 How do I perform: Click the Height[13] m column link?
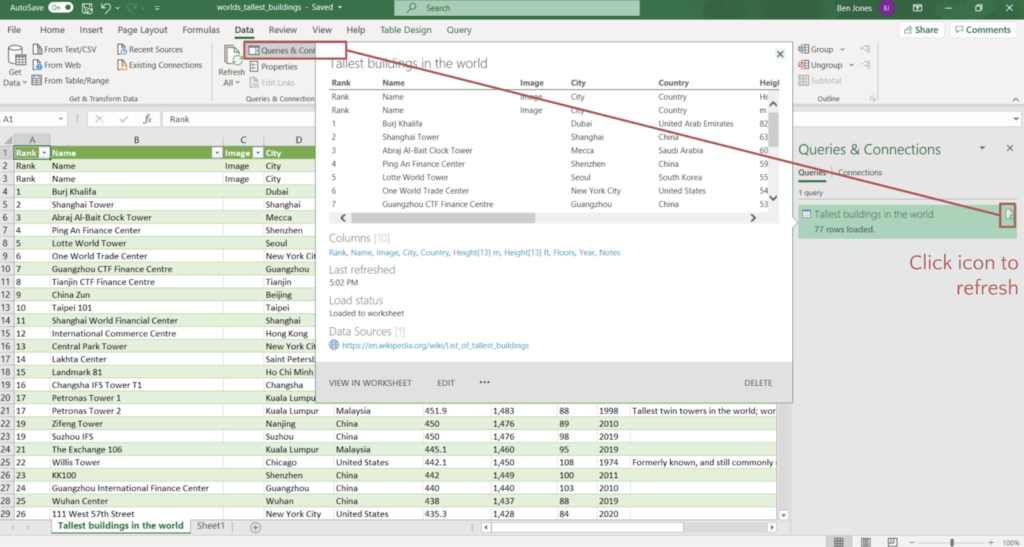click(476, 253)
